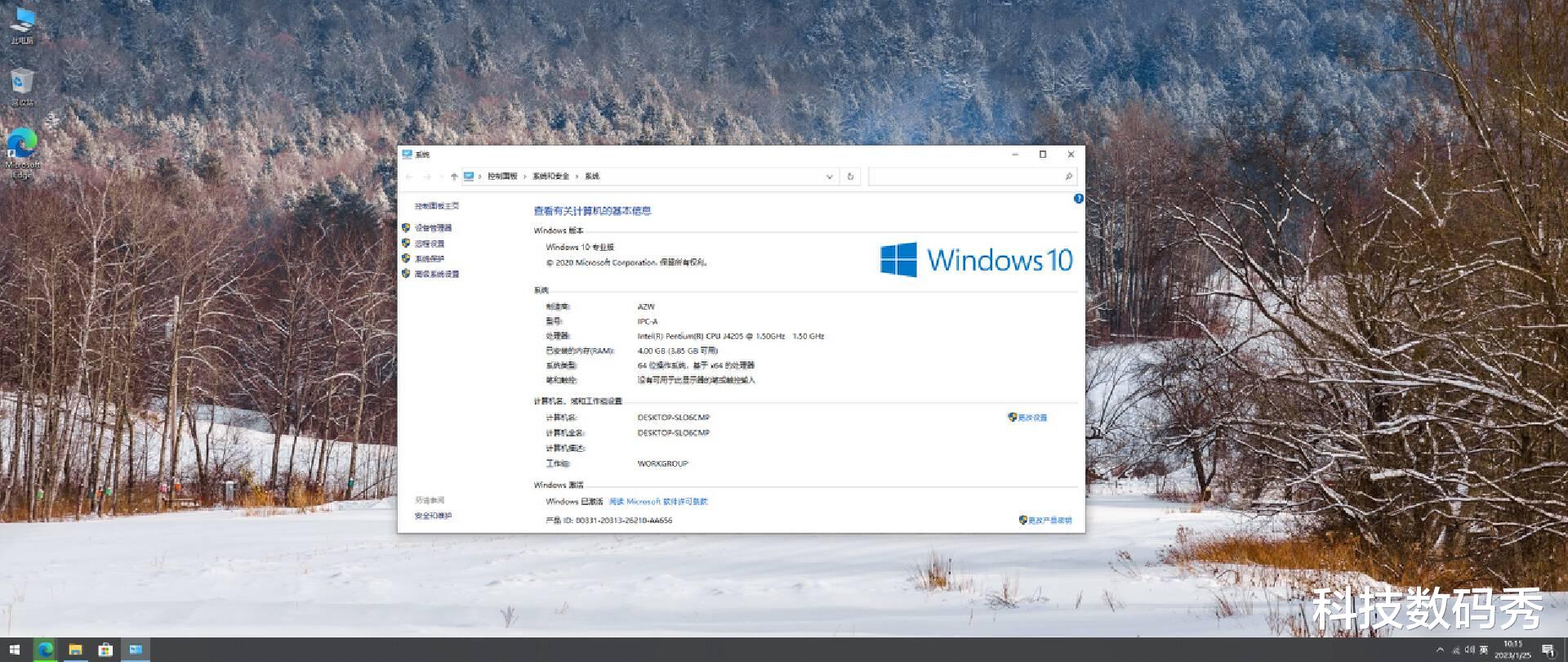Click the blue help question mark icon
The height and width of the screenshot is (662, 1568).
pyautogui.click(x=1078, y=199)
